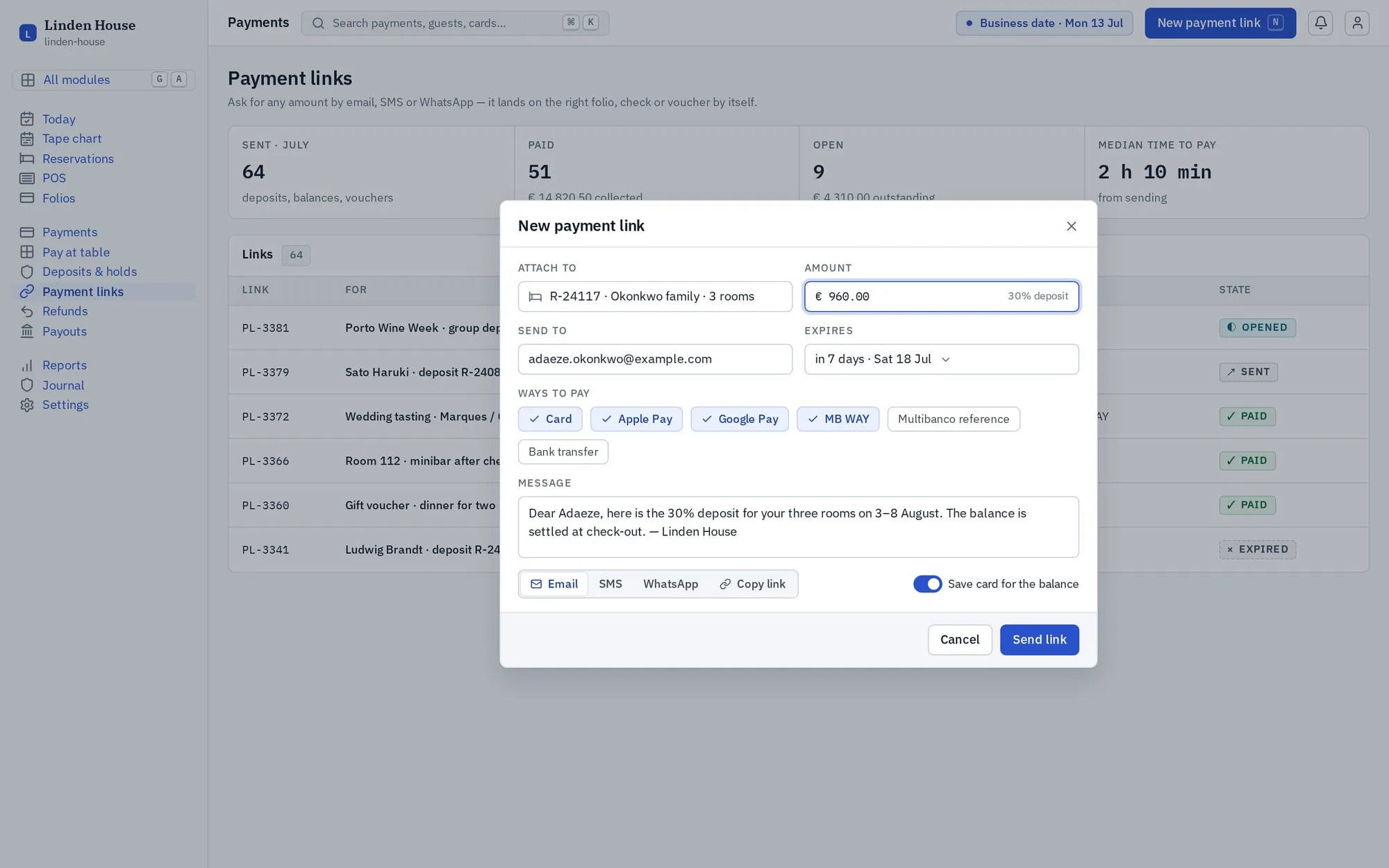Deselect Google Pay payment method
Image resolution: width=1389 pixels, height=868 pixels.
[x=740, y=419]
